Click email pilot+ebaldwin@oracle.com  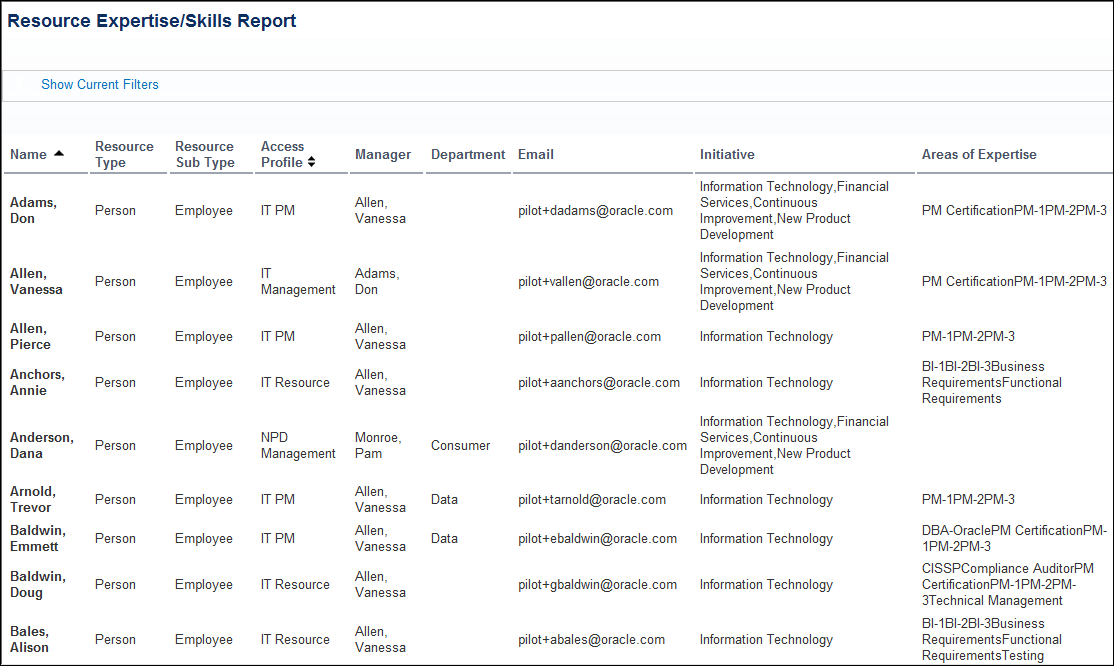tap(597, 539)
